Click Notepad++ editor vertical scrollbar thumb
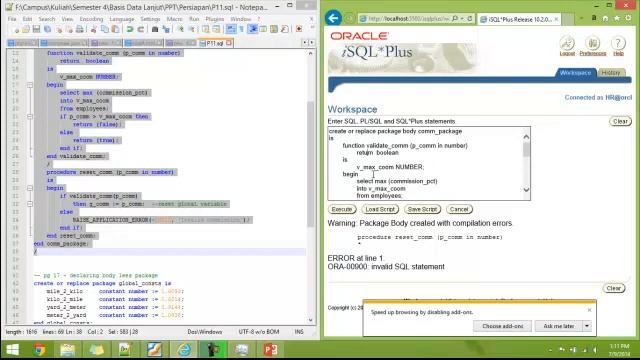The image size is (640, 360). (311, 163)
